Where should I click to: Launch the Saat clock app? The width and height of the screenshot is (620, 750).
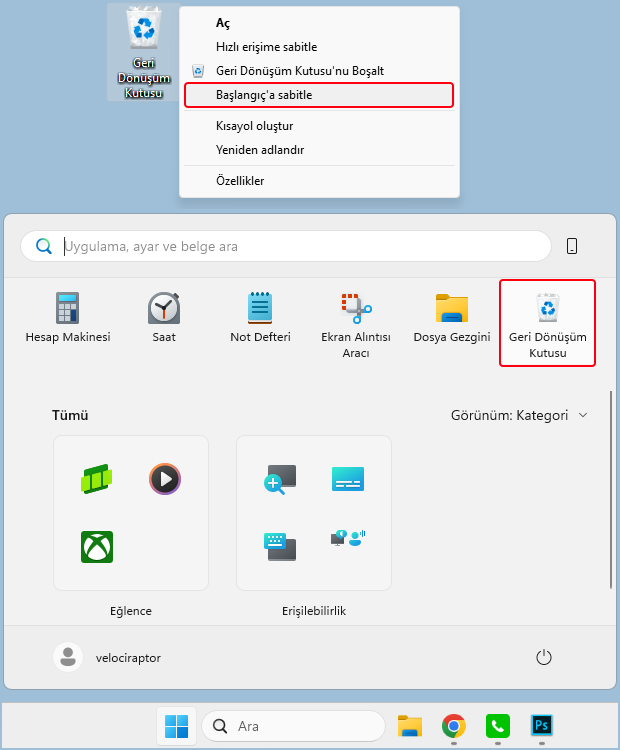pos(164,318)
